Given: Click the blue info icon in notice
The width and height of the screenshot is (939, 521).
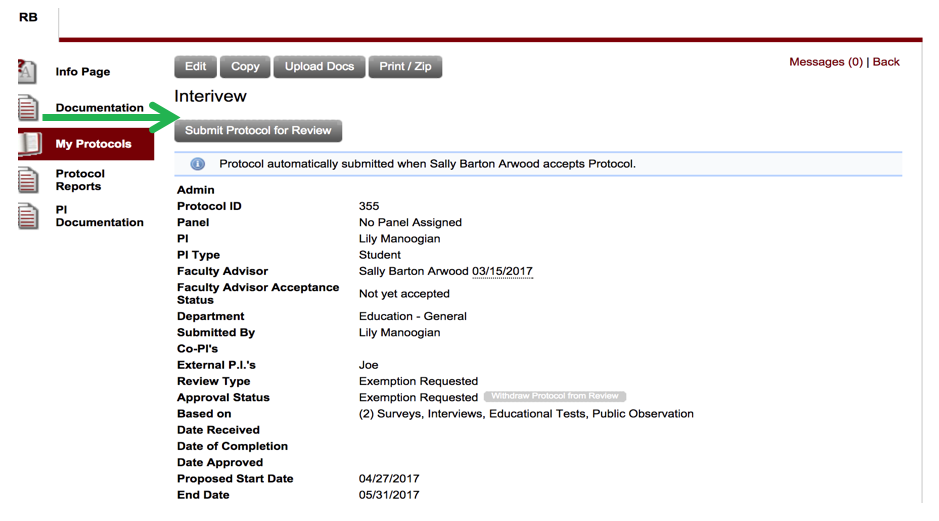Looking at the screenshot, I should [x=197, y=164].
